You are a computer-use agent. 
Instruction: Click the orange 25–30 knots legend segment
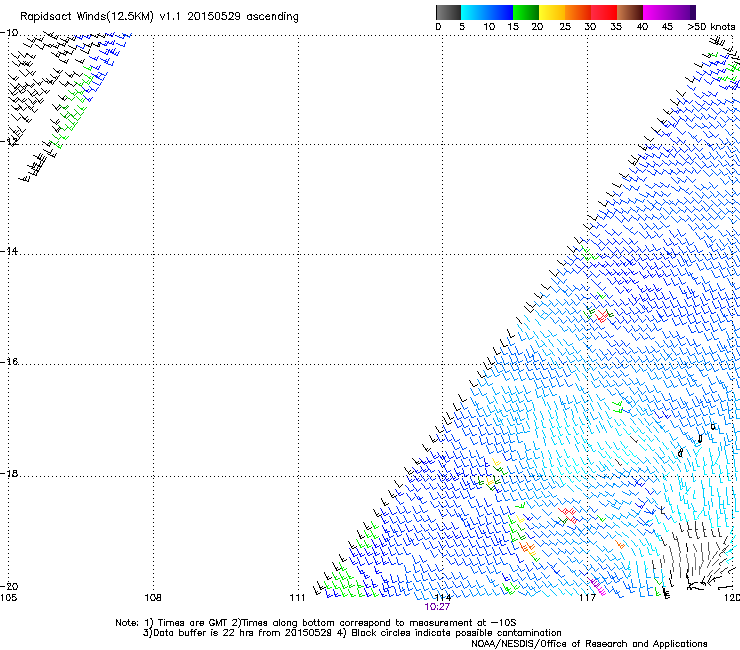tap(578, 12)
